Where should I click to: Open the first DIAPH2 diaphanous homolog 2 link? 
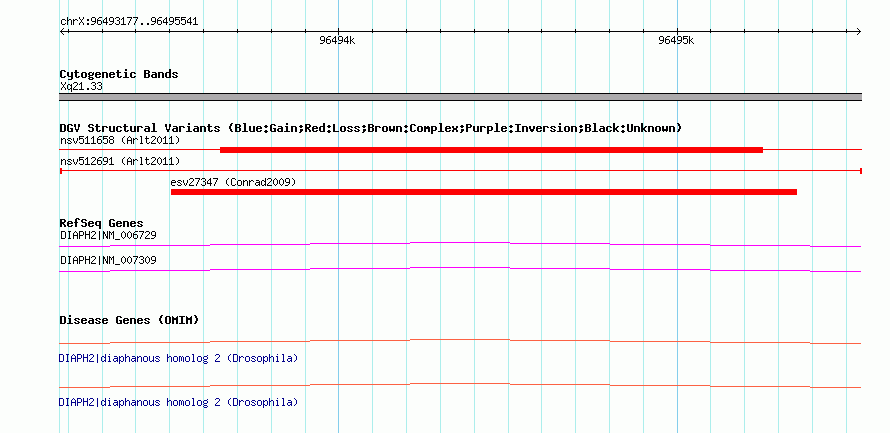(178, 359)
